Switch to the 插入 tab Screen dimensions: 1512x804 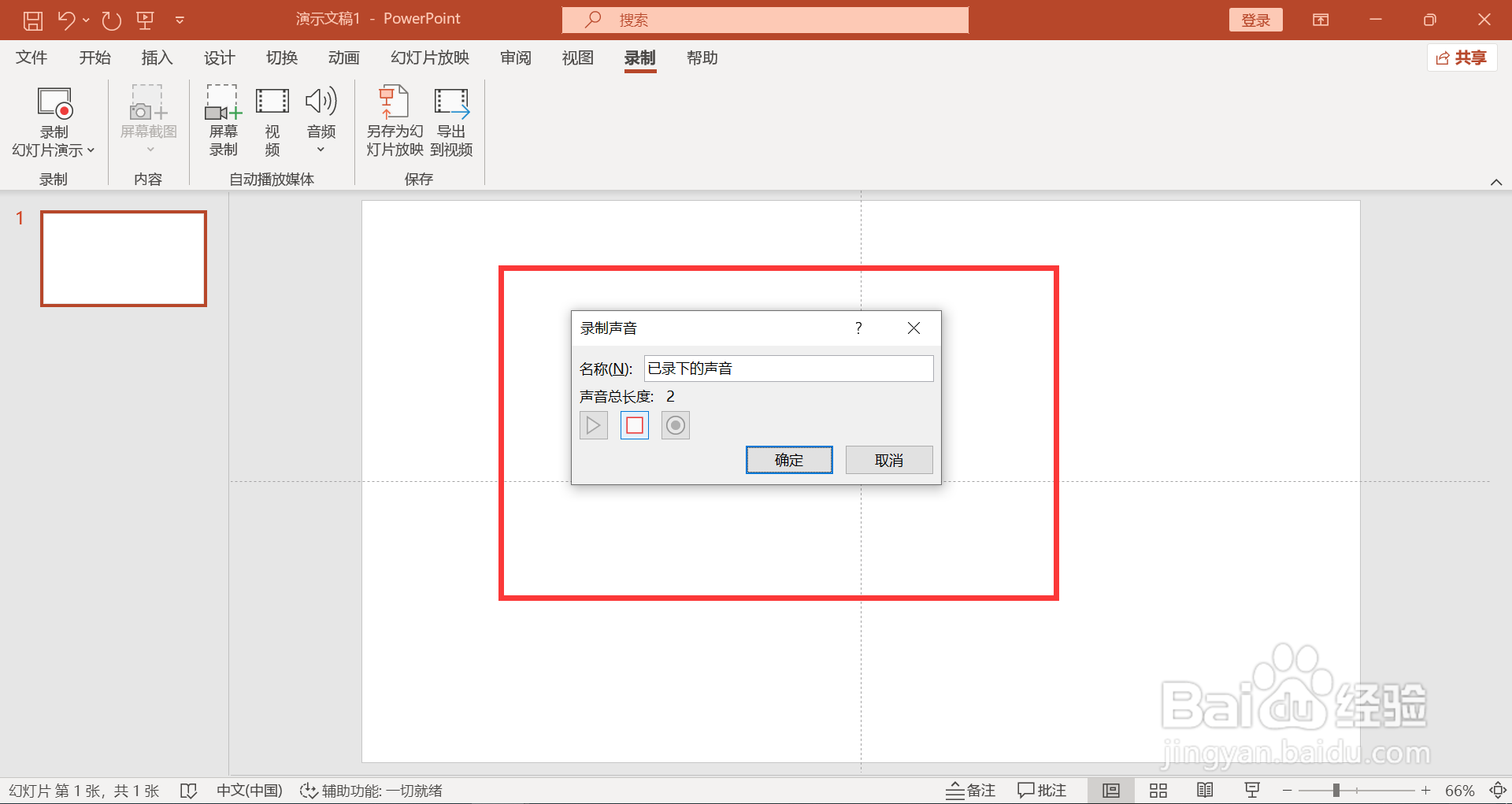157,57
